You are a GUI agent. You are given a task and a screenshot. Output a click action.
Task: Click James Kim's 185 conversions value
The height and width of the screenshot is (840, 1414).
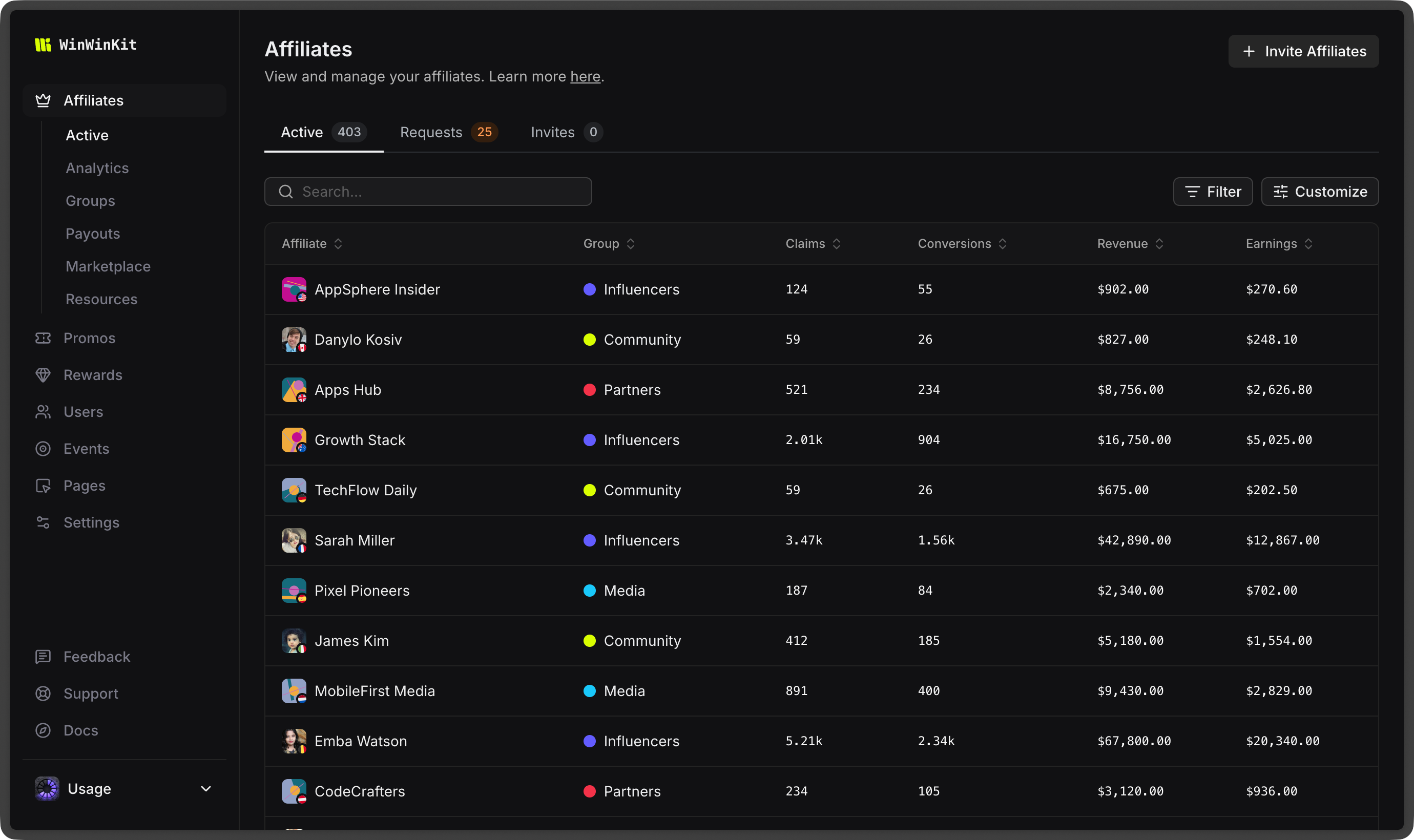tap(928, 641)
